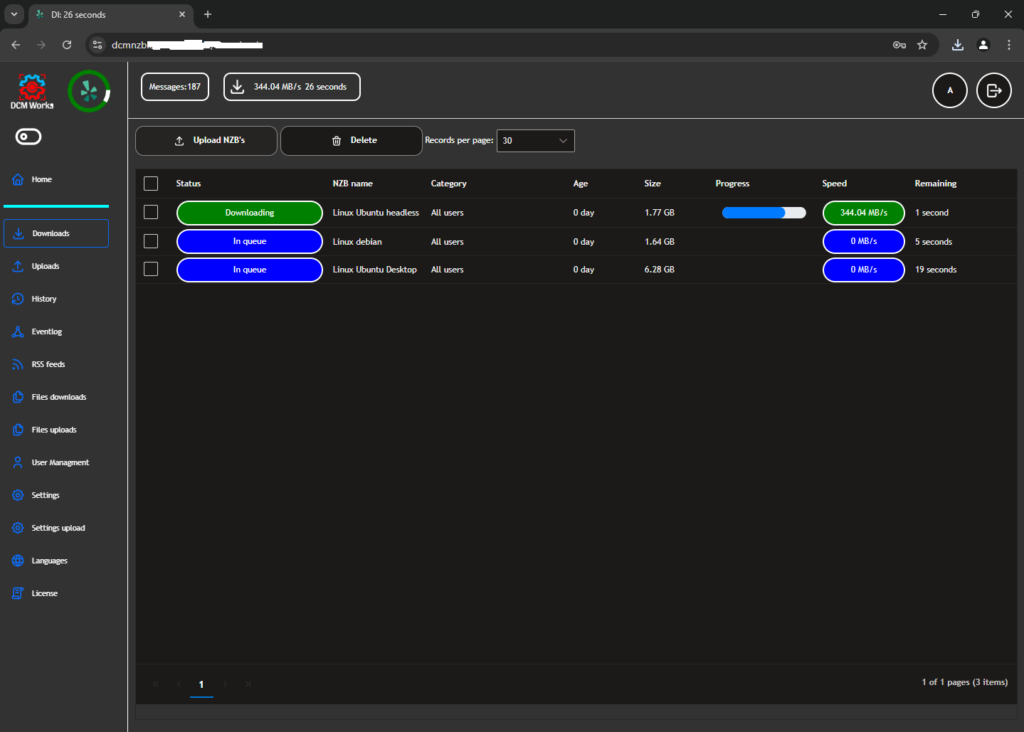This screenshot has height=732, width=1024.
Task: Click the Files downloads icon
Action: (18, 397)
